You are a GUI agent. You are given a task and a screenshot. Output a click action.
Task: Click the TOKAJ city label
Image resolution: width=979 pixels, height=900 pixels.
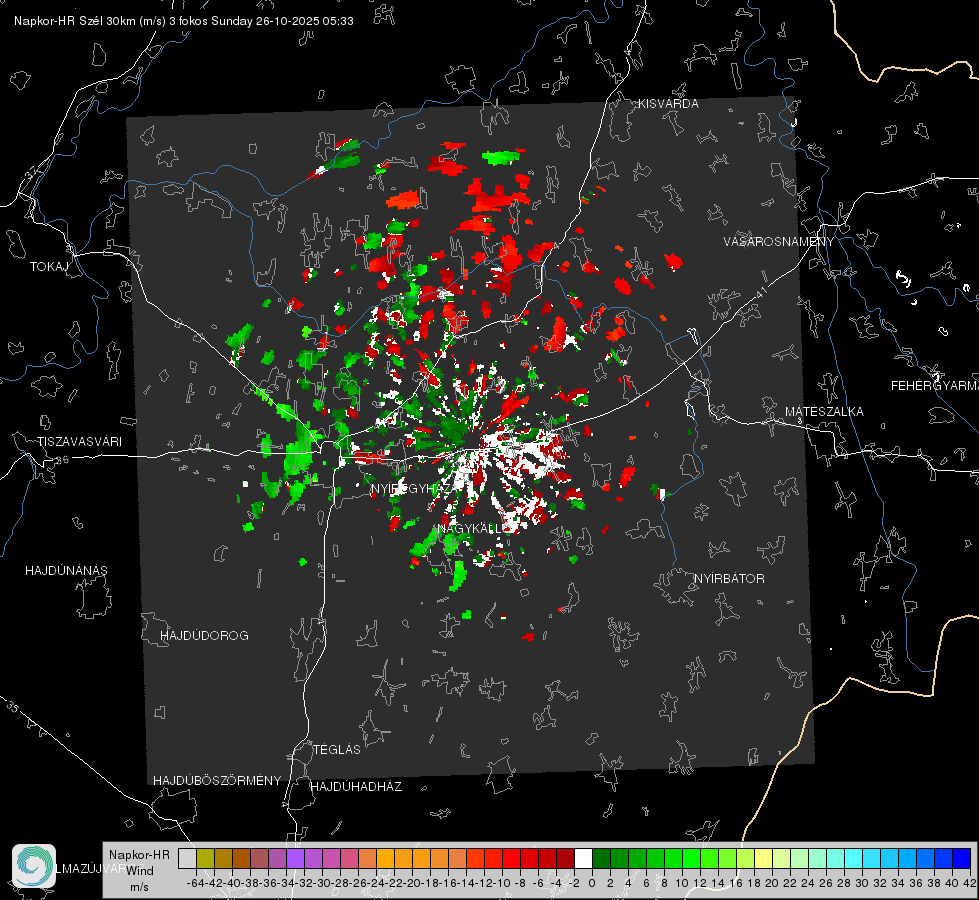[49, 267]
